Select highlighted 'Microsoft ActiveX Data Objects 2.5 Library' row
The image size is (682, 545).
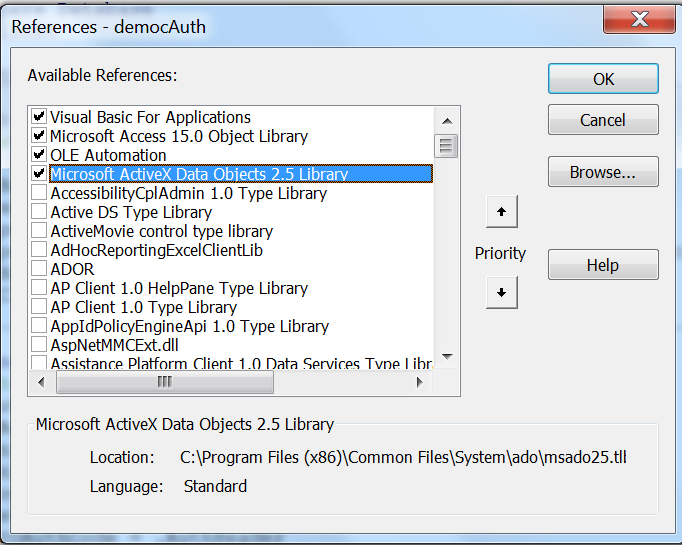tap(241, 174)
